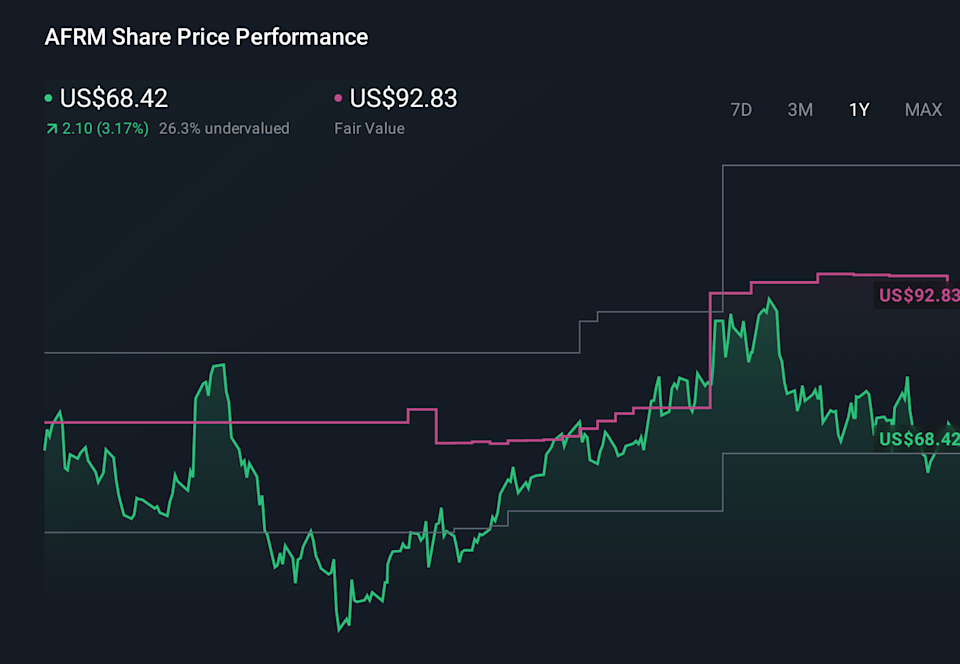Click the green share price legend dot
The image size is (960, 664).
click(49, 99)
